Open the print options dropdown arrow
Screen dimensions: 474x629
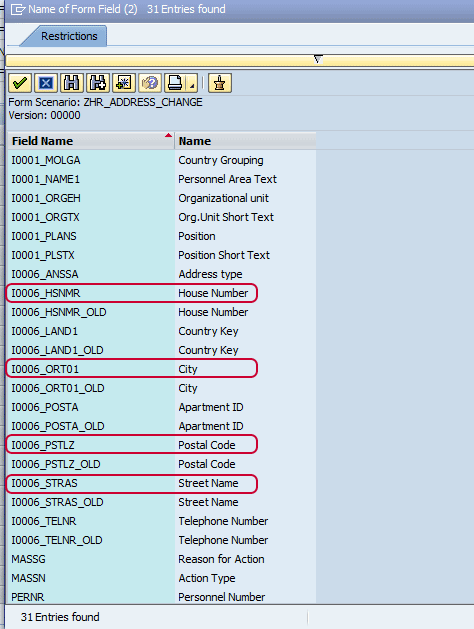(192, 84)
